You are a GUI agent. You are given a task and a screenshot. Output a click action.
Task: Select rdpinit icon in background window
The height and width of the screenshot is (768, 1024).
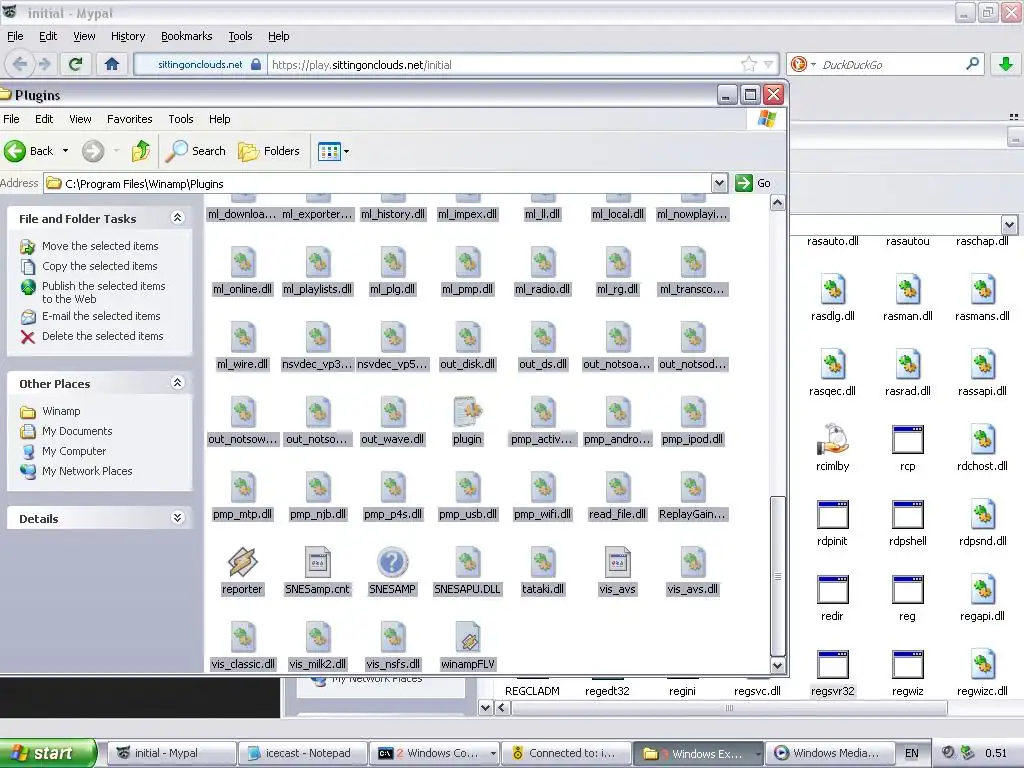click(x=832, y=515)
